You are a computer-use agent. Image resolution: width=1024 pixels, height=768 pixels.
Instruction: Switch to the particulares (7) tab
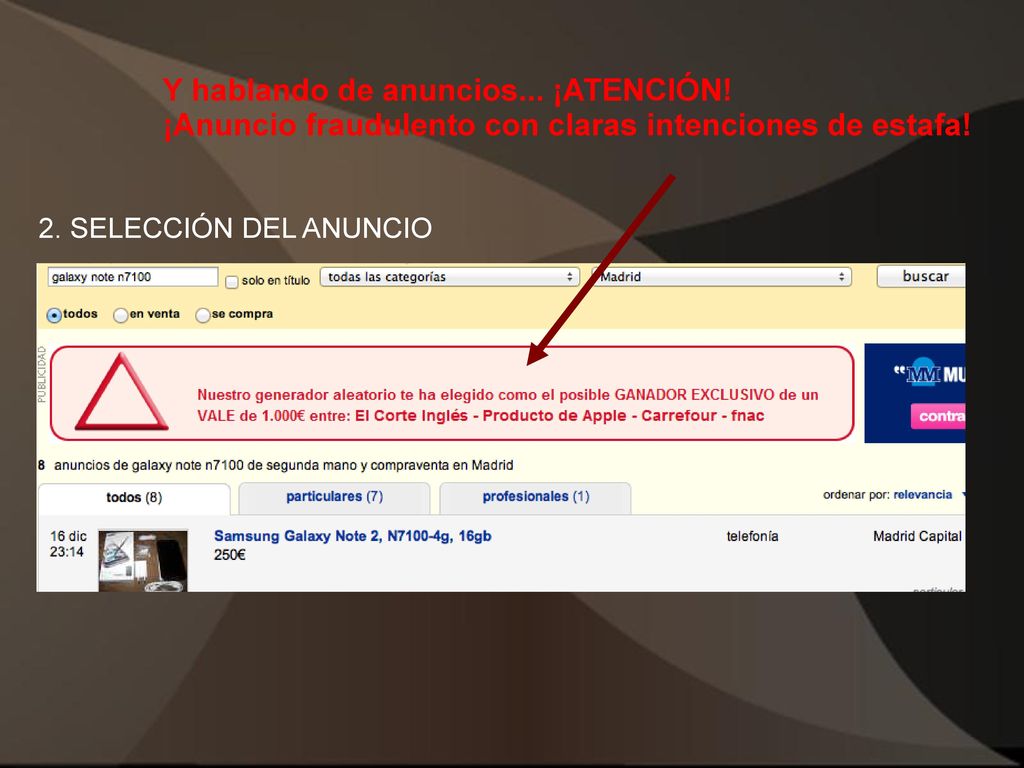point(334,497)
